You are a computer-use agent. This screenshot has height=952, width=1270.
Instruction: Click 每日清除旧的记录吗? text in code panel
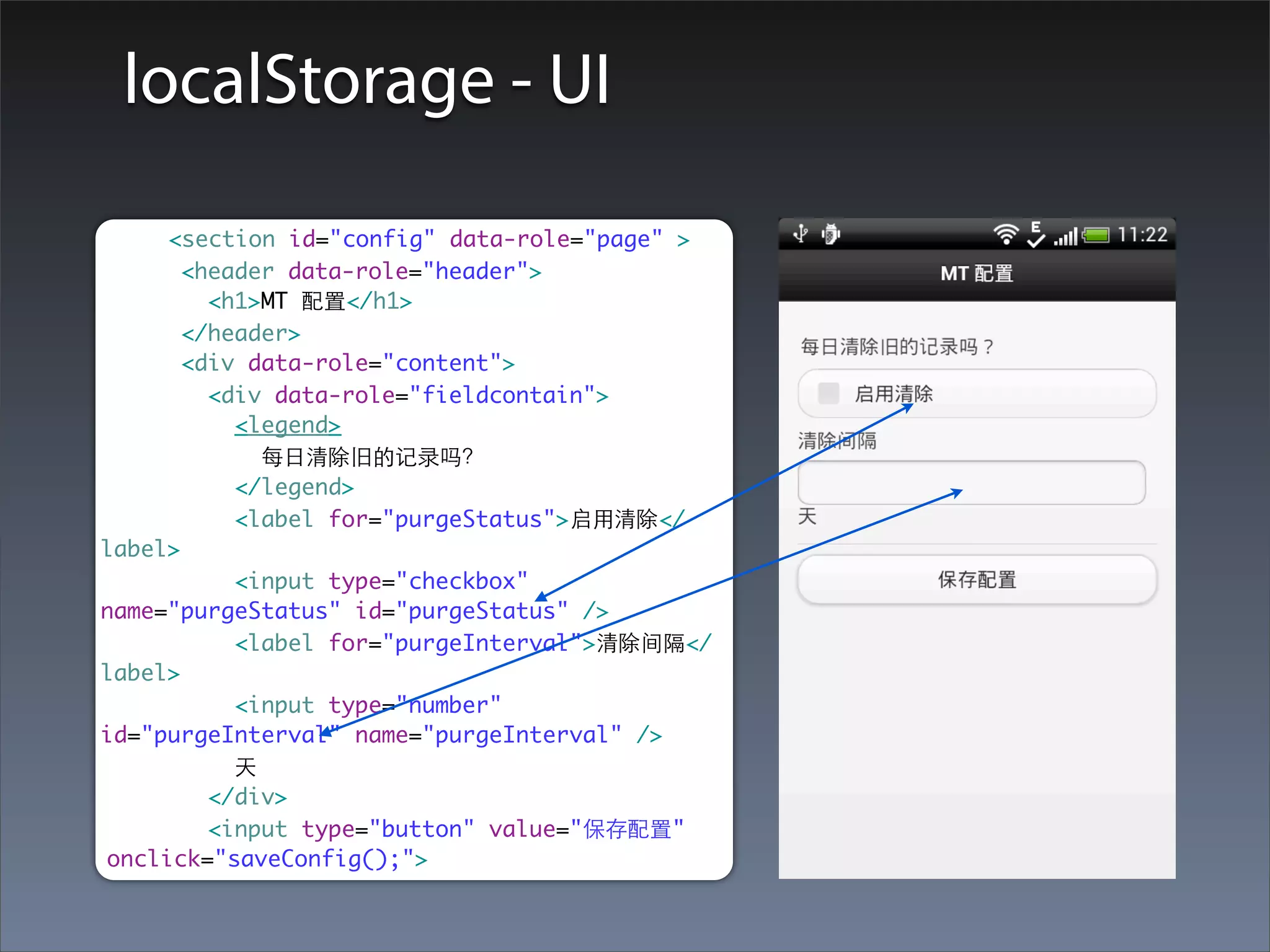pos(367,457)
